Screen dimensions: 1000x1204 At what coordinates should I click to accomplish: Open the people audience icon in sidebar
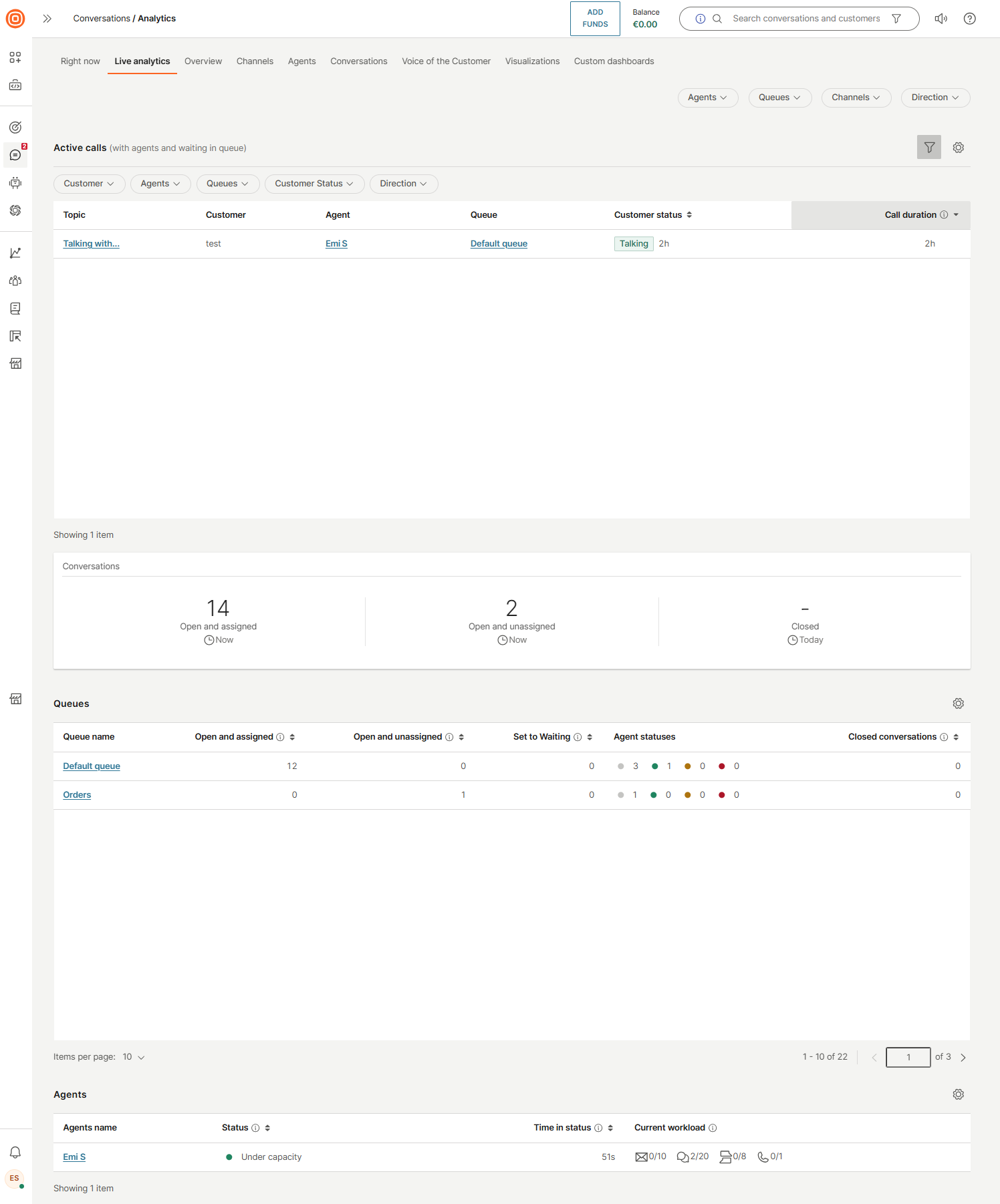coord(15,281)
